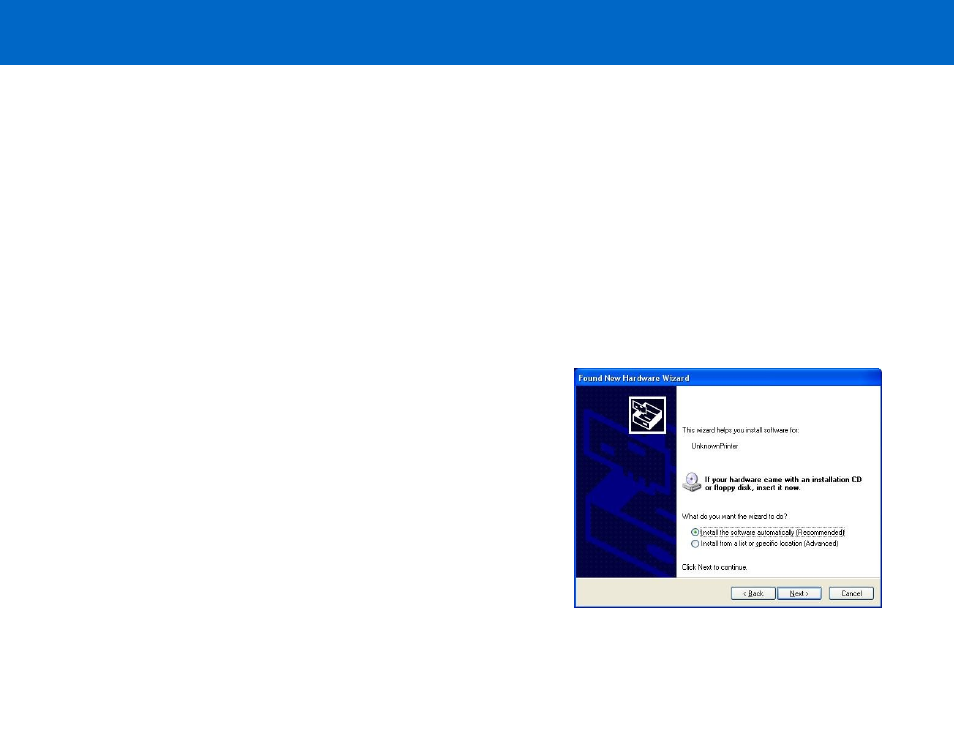
Task: Click the Next button in the wizard
Action: click(799, 593)
